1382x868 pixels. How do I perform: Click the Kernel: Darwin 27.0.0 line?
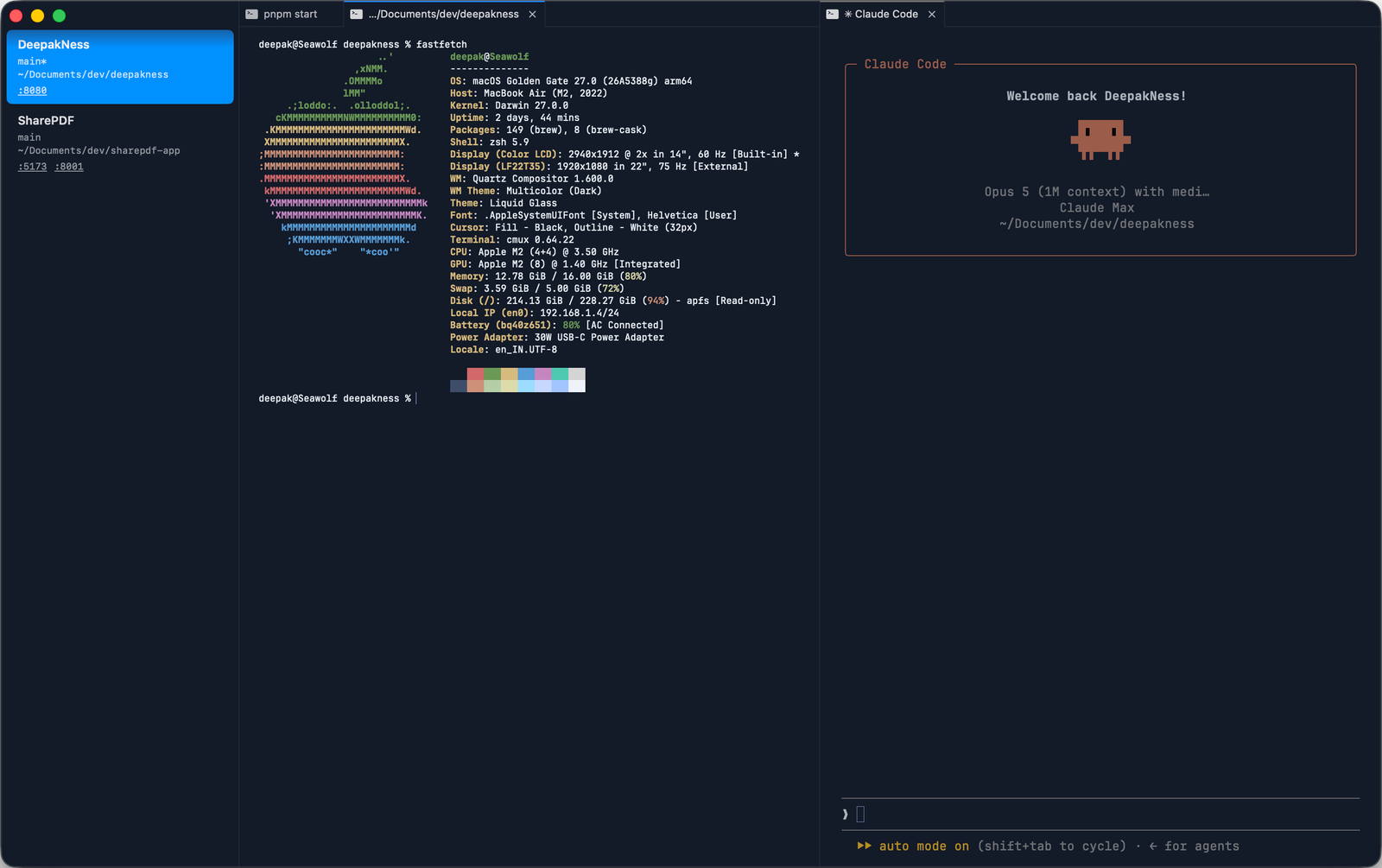click(x=509, y=105)
